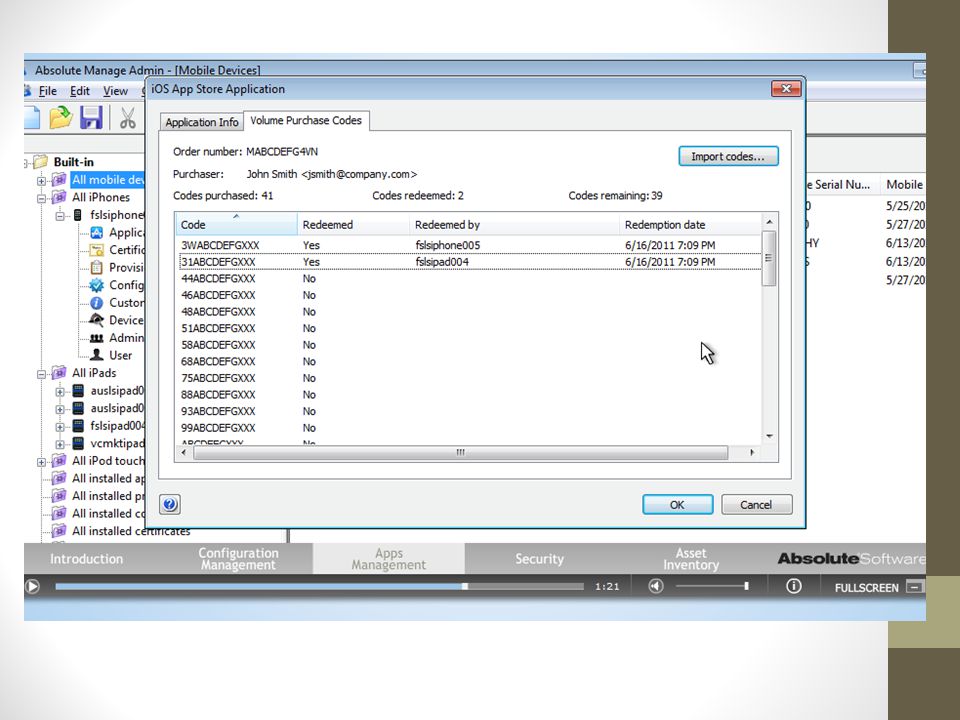Click the Redemption date column header

690,225
